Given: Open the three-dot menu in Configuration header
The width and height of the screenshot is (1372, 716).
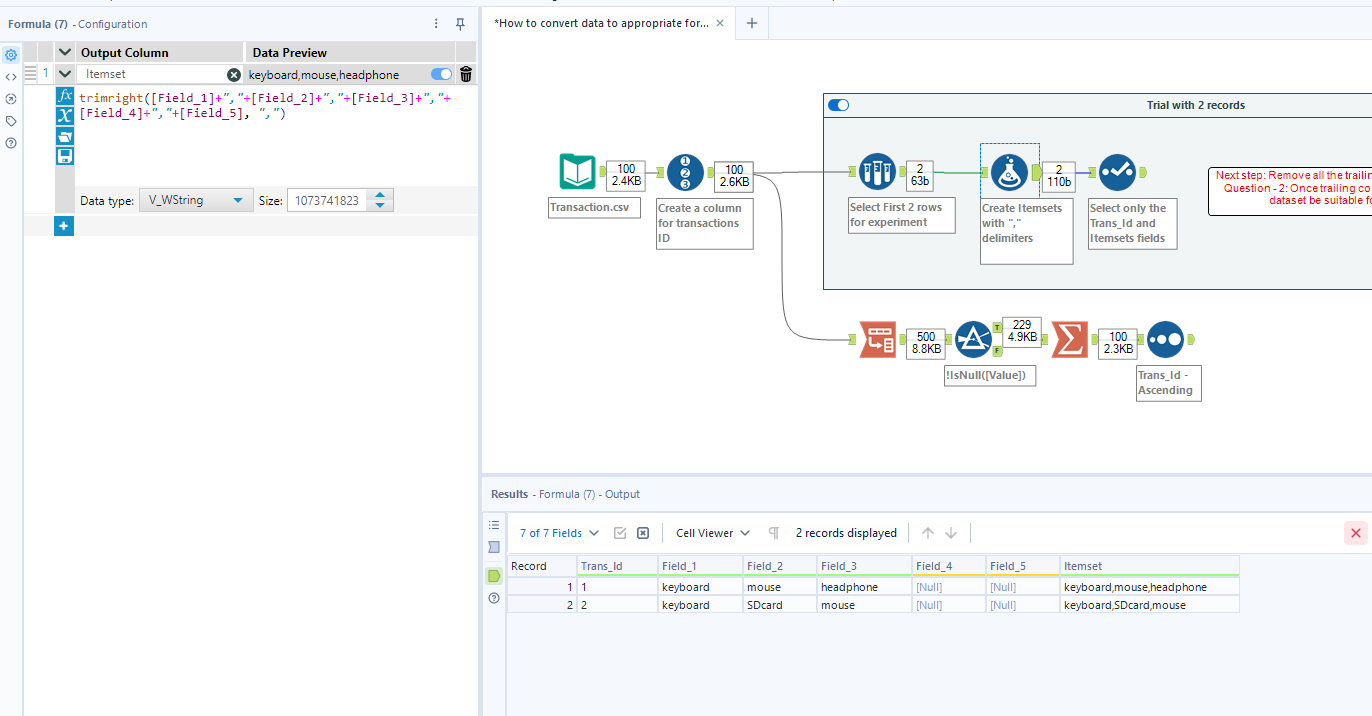Looking at the screenshot, I should coord(435,22).
